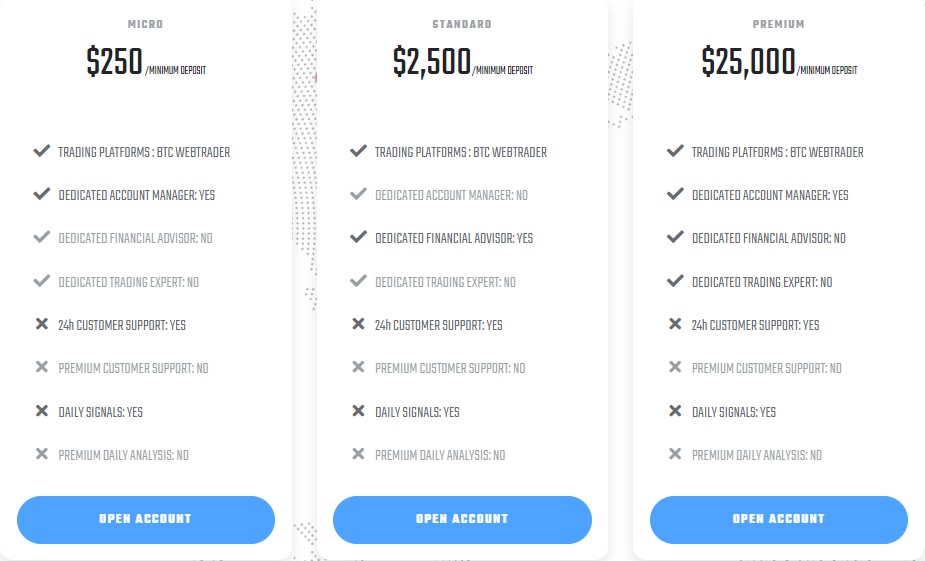Select the PREMIUM plan heading

coord(779,24)
